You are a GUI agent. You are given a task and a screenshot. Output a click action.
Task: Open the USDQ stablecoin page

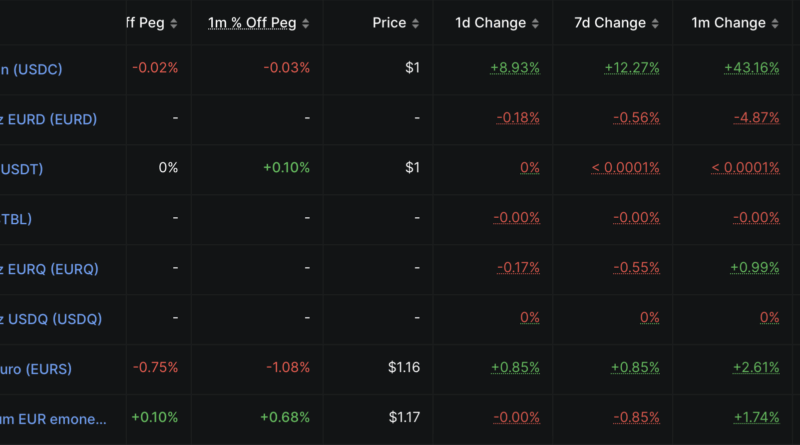tap(51, 319)
